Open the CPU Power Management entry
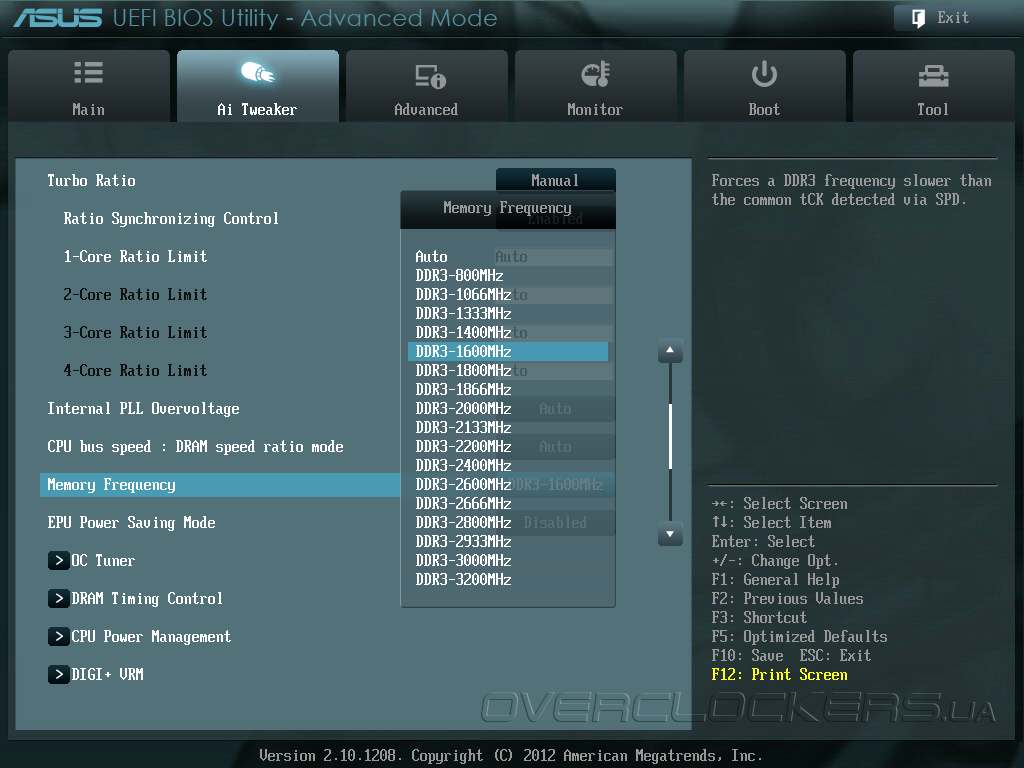The image size is (1024, 768). click(151, 636)
